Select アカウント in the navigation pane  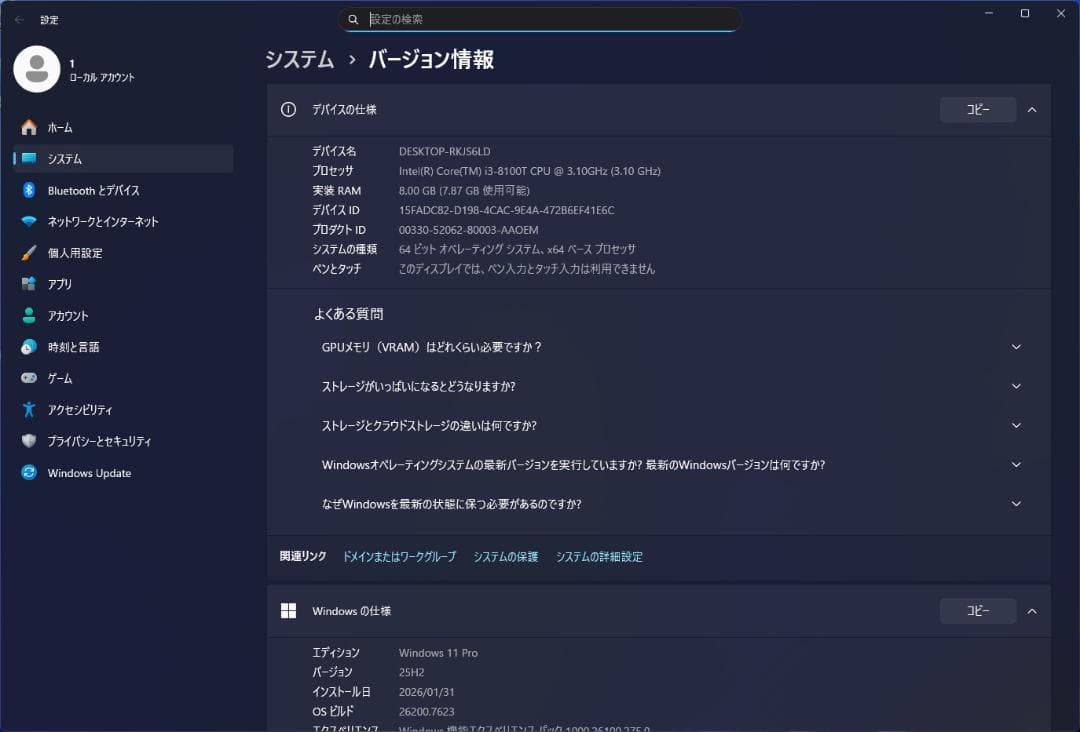click(70, 315)
